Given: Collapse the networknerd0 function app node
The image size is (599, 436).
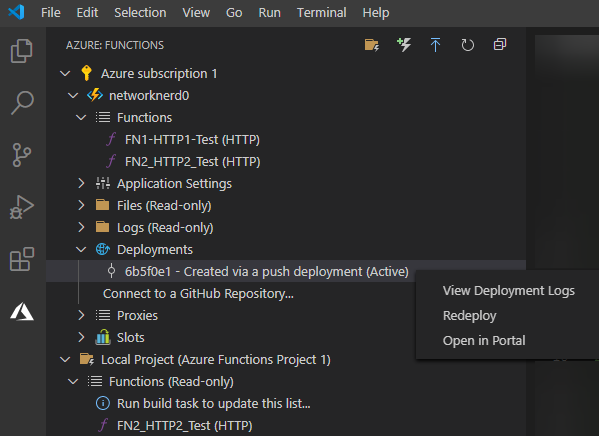Looking at the screenshot, I should [73, 95].
